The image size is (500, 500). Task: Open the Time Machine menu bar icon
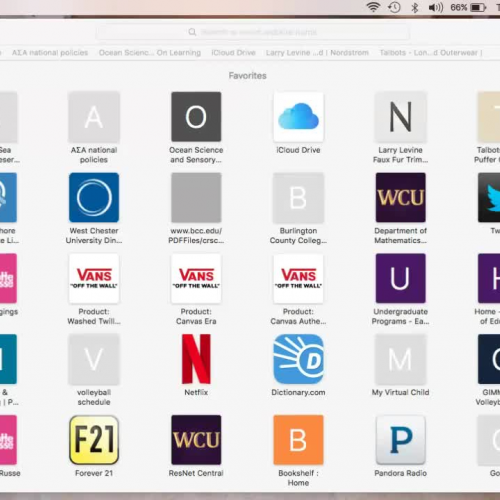(x=394, y=7)
